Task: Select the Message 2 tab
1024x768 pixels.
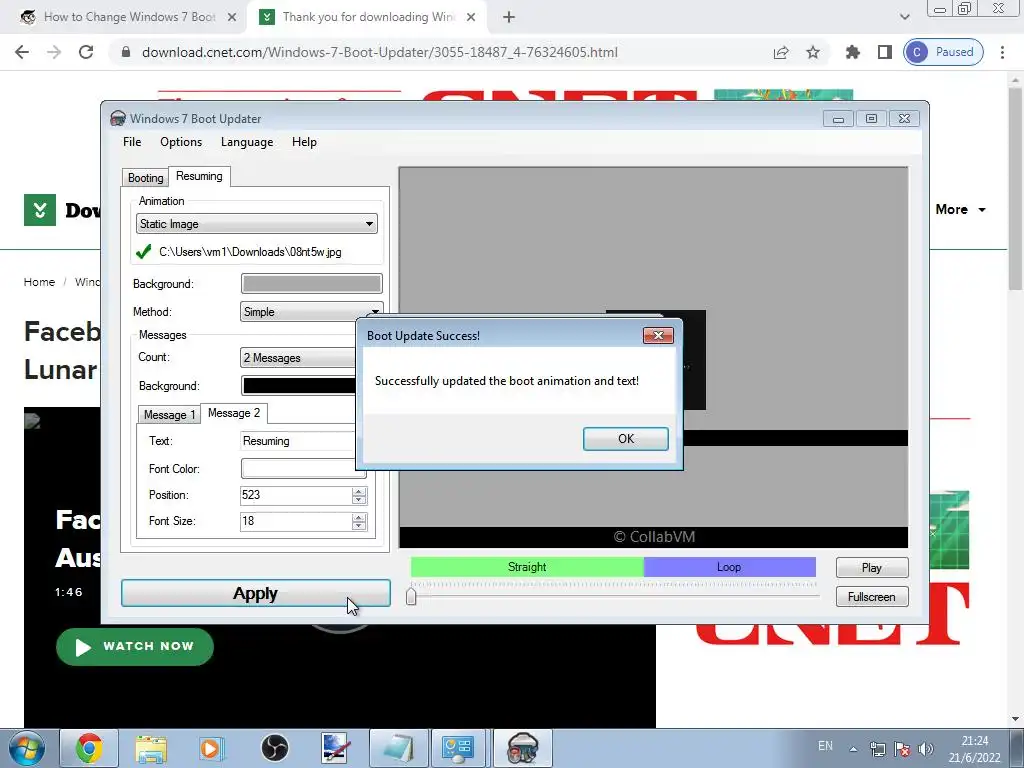Action: click(x=234, y=413)
